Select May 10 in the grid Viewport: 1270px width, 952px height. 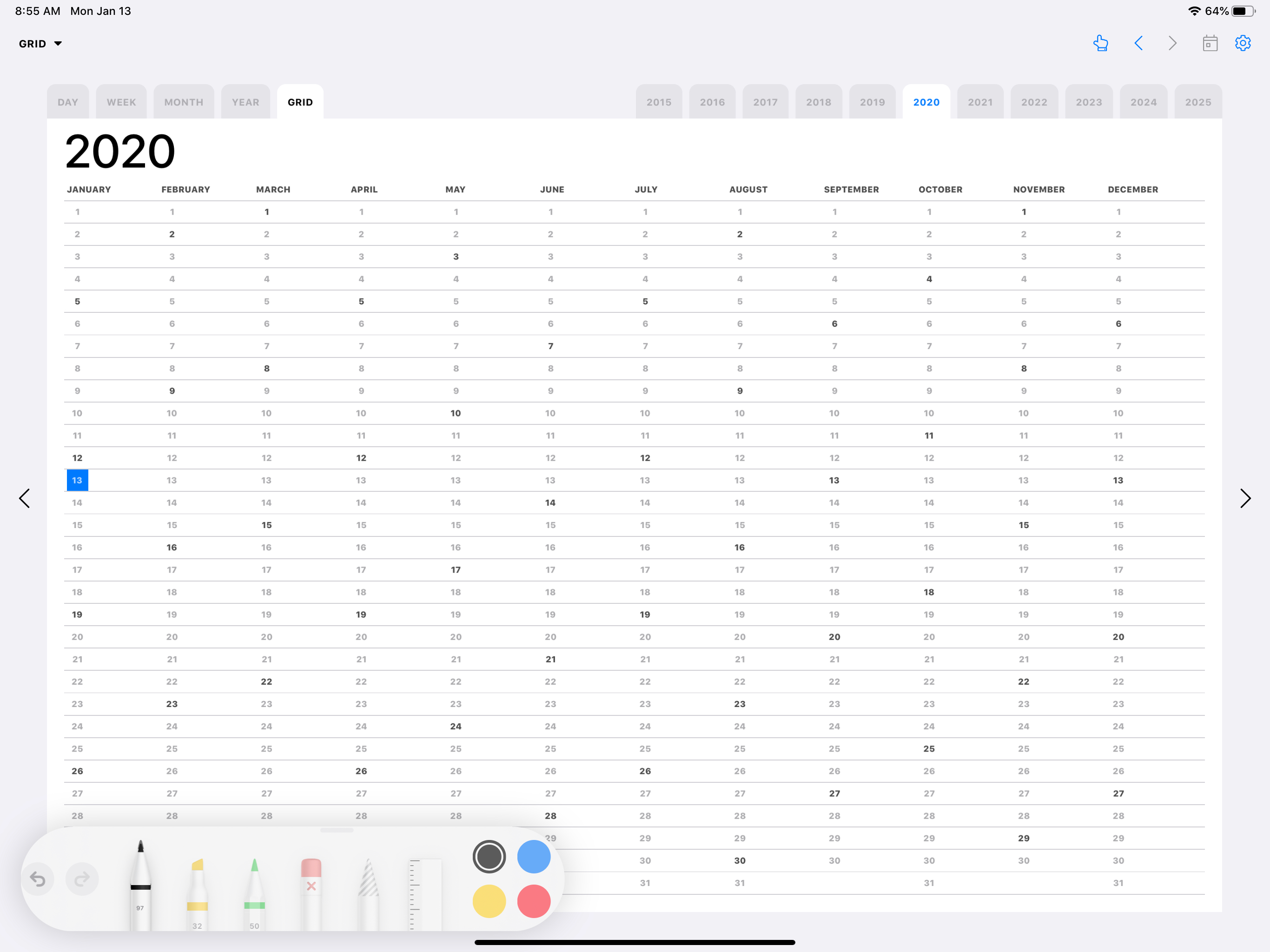(x=456, y=413)
